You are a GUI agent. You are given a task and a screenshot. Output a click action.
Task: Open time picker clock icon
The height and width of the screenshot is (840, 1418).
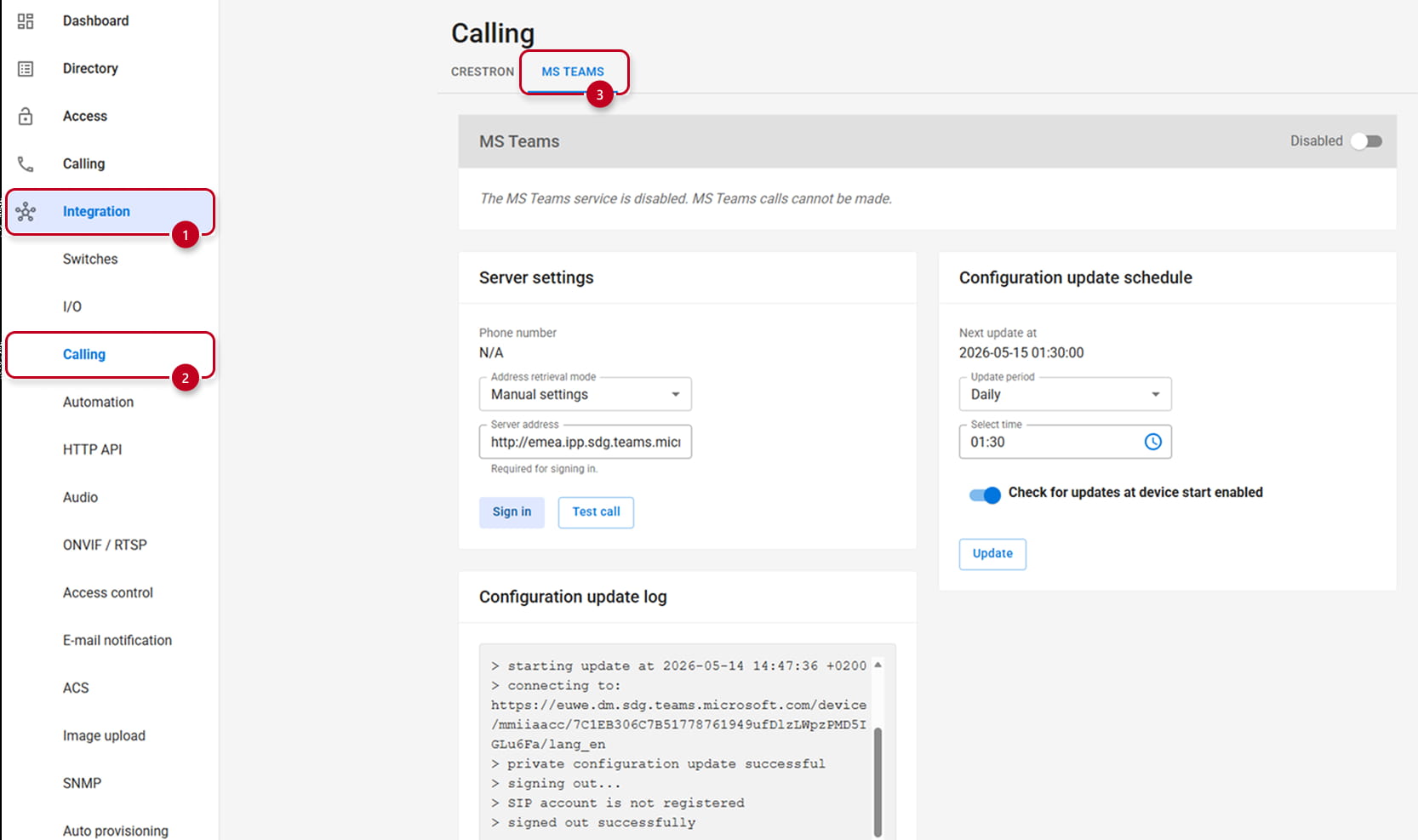(1152, 442)
